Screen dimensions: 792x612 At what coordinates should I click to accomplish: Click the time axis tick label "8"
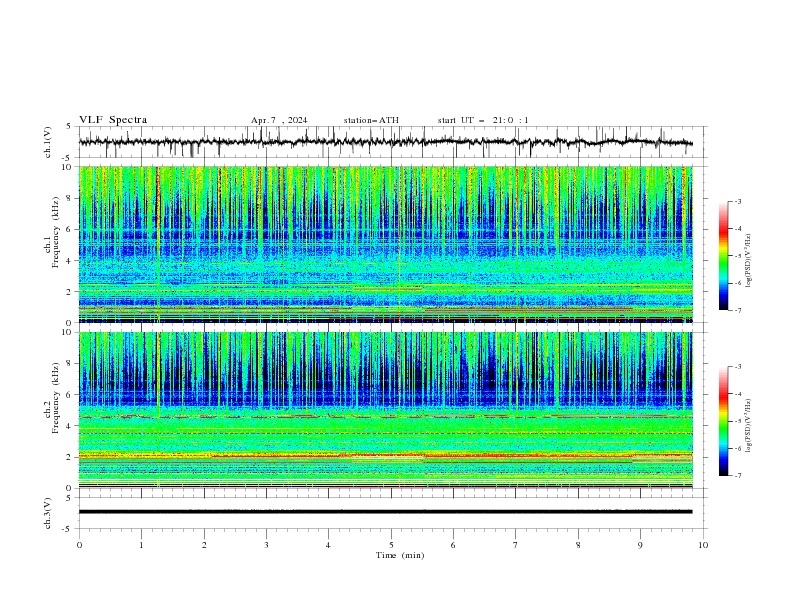(x=578, y=545)
